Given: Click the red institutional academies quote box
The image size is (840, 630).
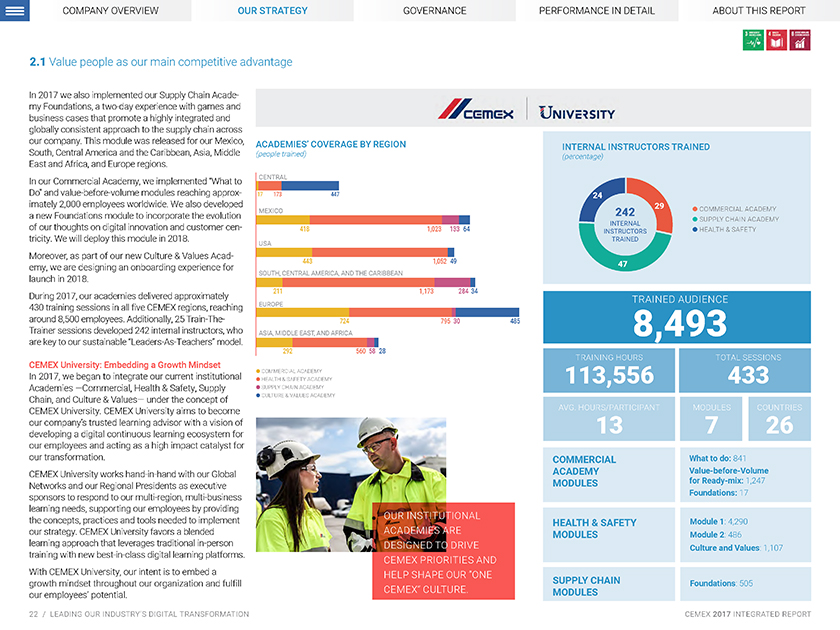Looking at the screenshot, I should (444, 551).
